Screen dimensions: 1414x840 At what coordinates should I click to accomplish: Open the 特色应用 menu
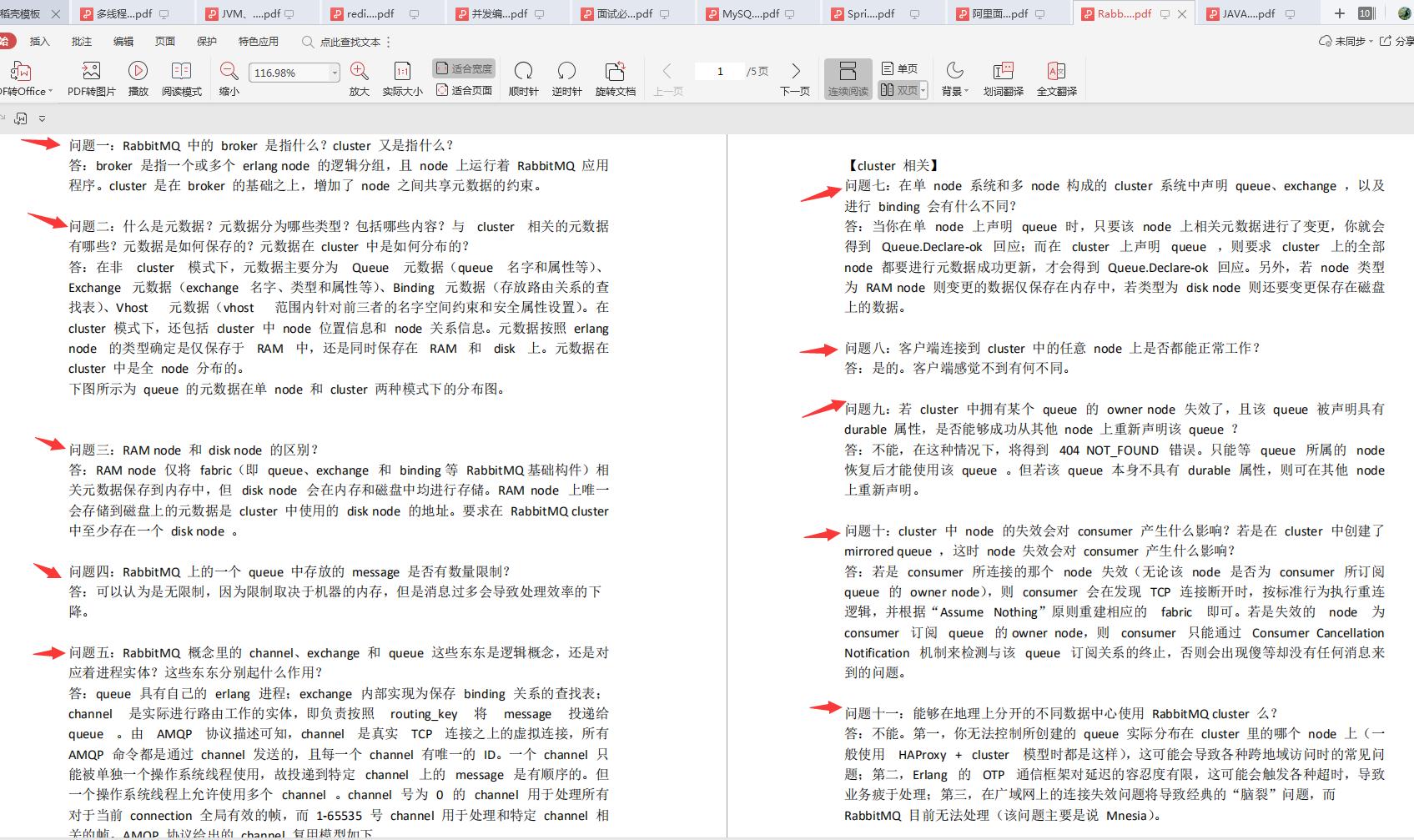click(x=259, y=42)
